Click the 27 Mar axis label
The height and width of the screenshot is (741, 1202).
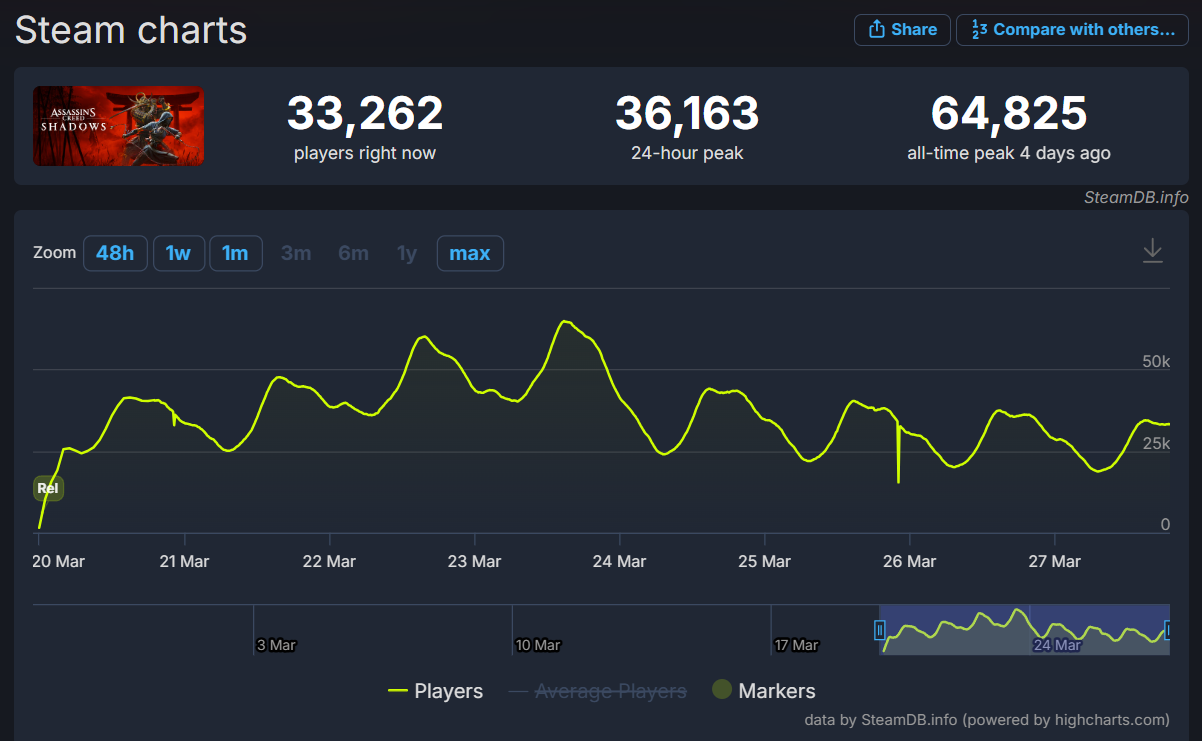(1054, 561)
